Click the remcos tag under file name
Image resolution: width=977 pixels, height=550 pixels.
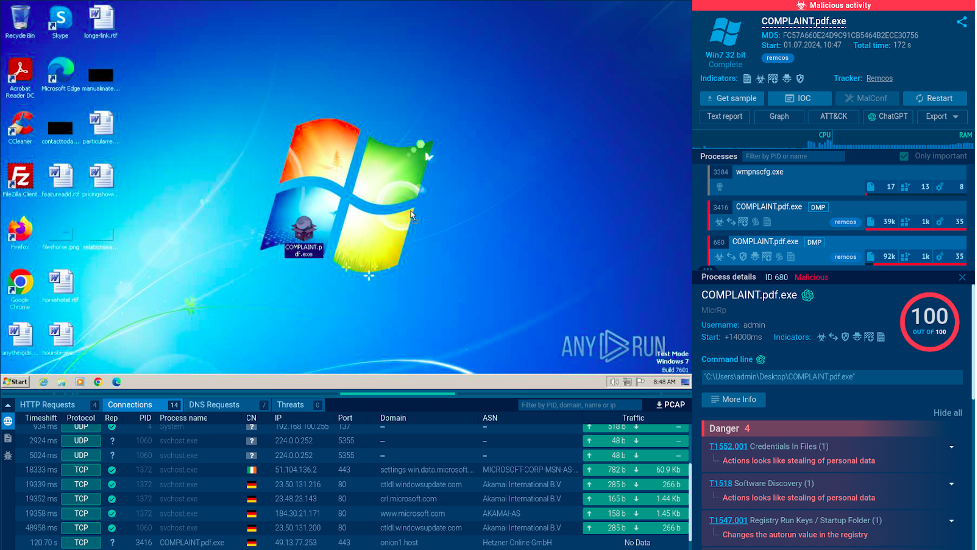[x=777, y=58]
